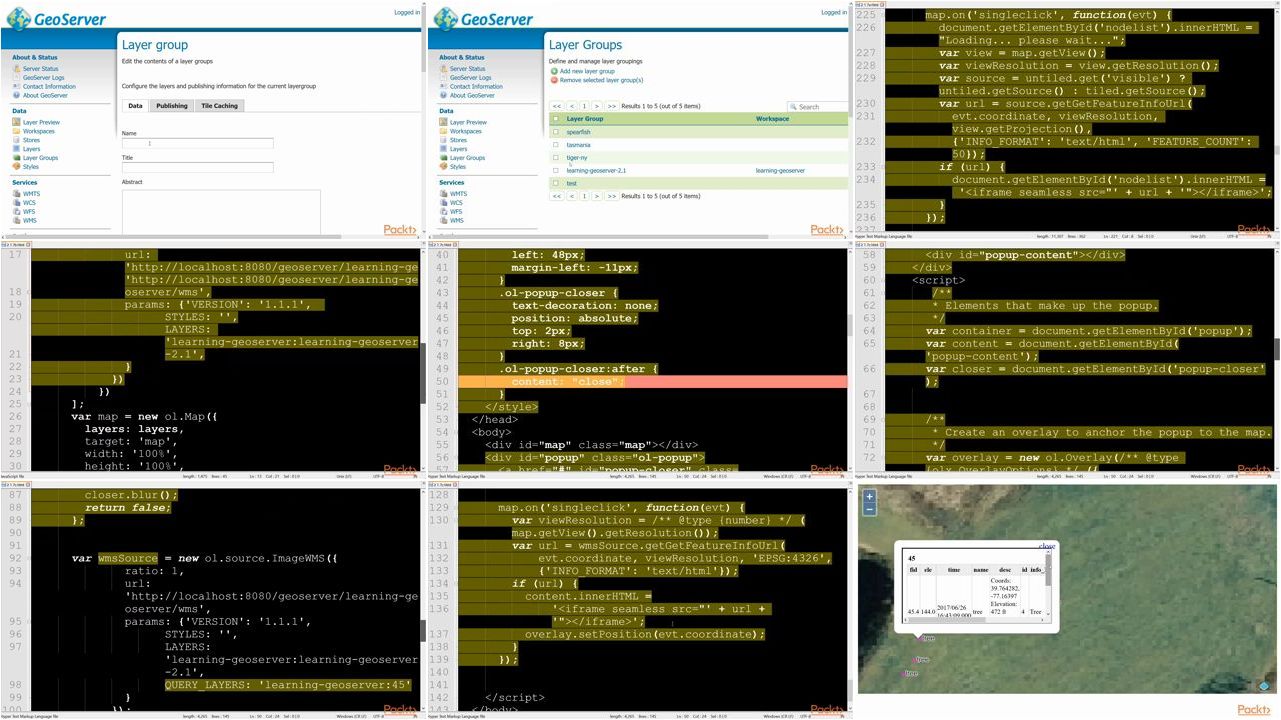
Task: Click Remove selected layer group(s) link
Action: pos(601,80)
